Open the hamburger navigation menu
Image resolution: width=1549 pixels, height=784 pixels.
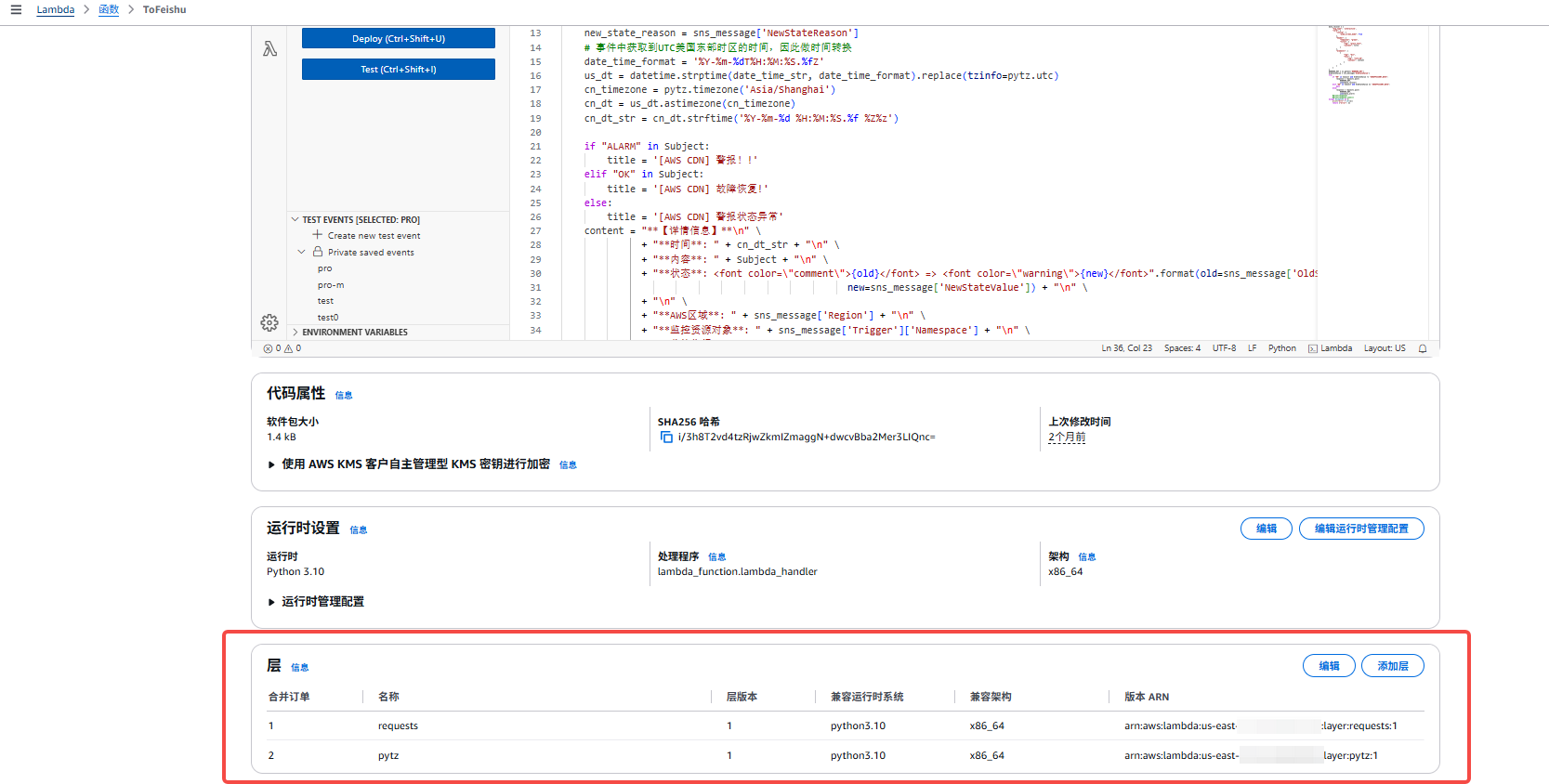(x=16, y=9)
